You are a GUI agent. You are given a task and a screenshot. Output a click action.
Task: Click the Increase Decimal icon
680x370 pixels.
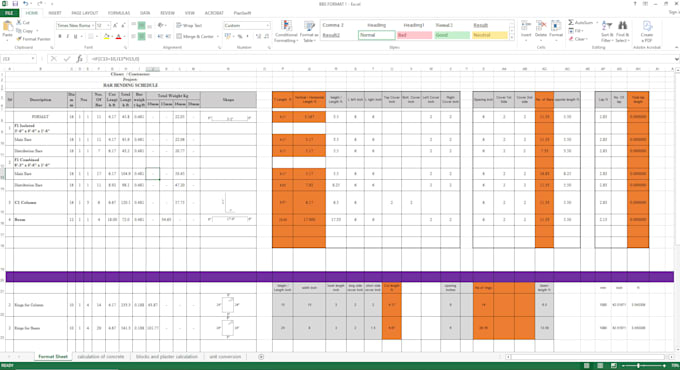point(259,36)
